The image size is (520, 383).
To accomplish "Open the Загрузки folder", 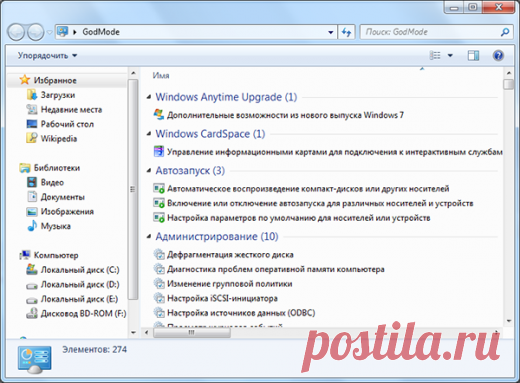I will coord(58,95).
